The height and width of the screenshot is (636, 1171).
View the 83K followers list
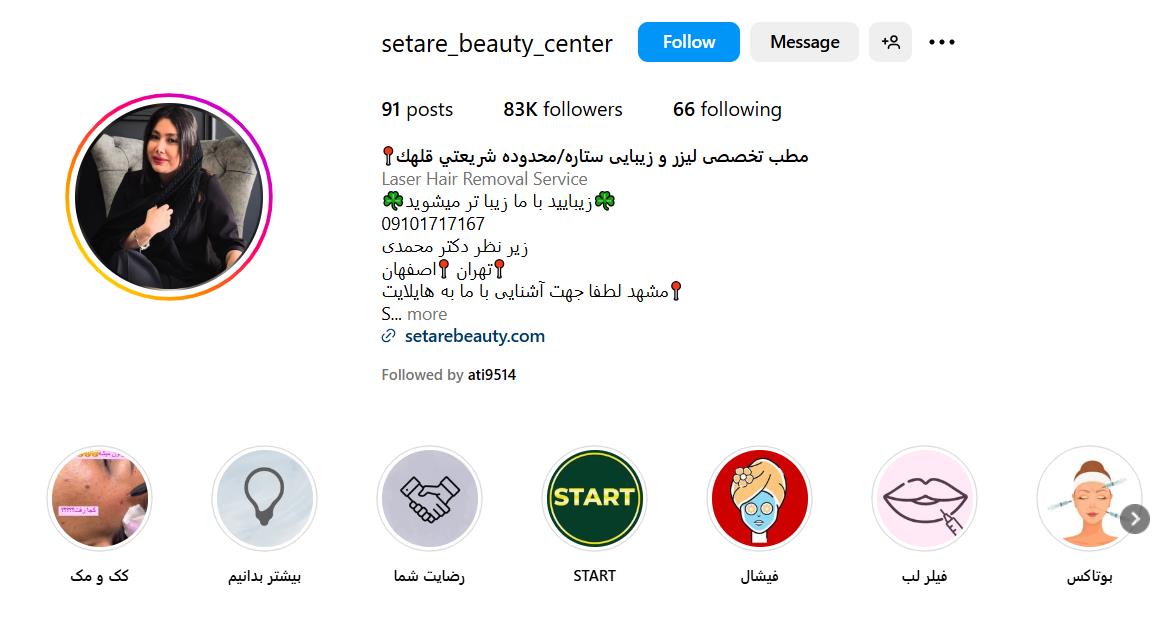pyautogui.click(x=562, y=109)
